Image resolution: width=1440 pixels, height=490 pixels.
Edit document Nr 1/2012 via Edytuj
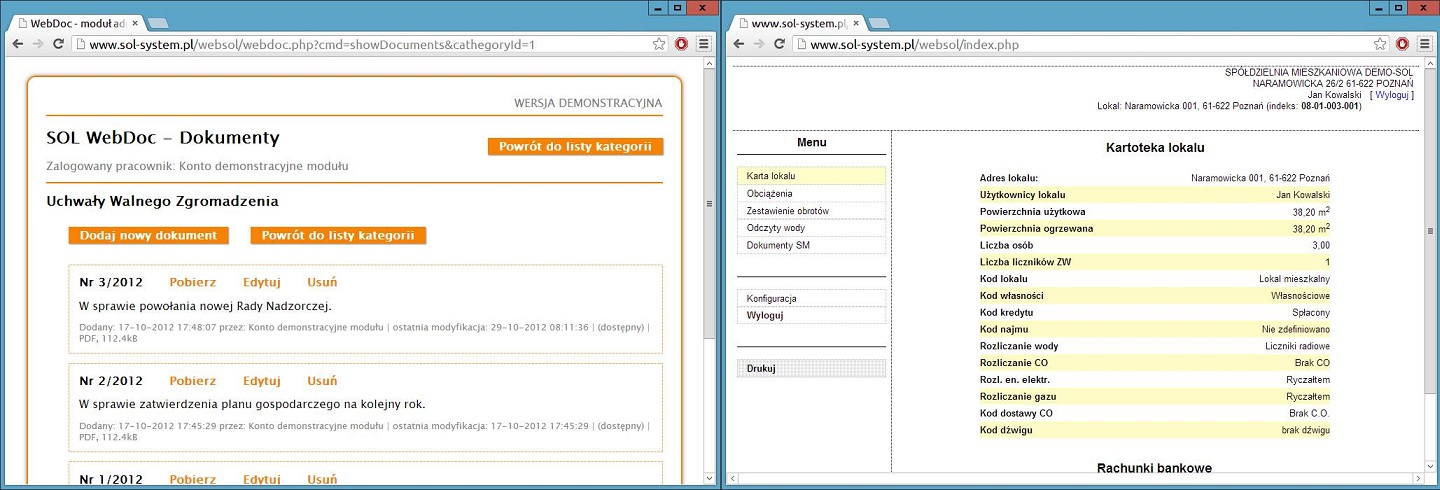262,479
